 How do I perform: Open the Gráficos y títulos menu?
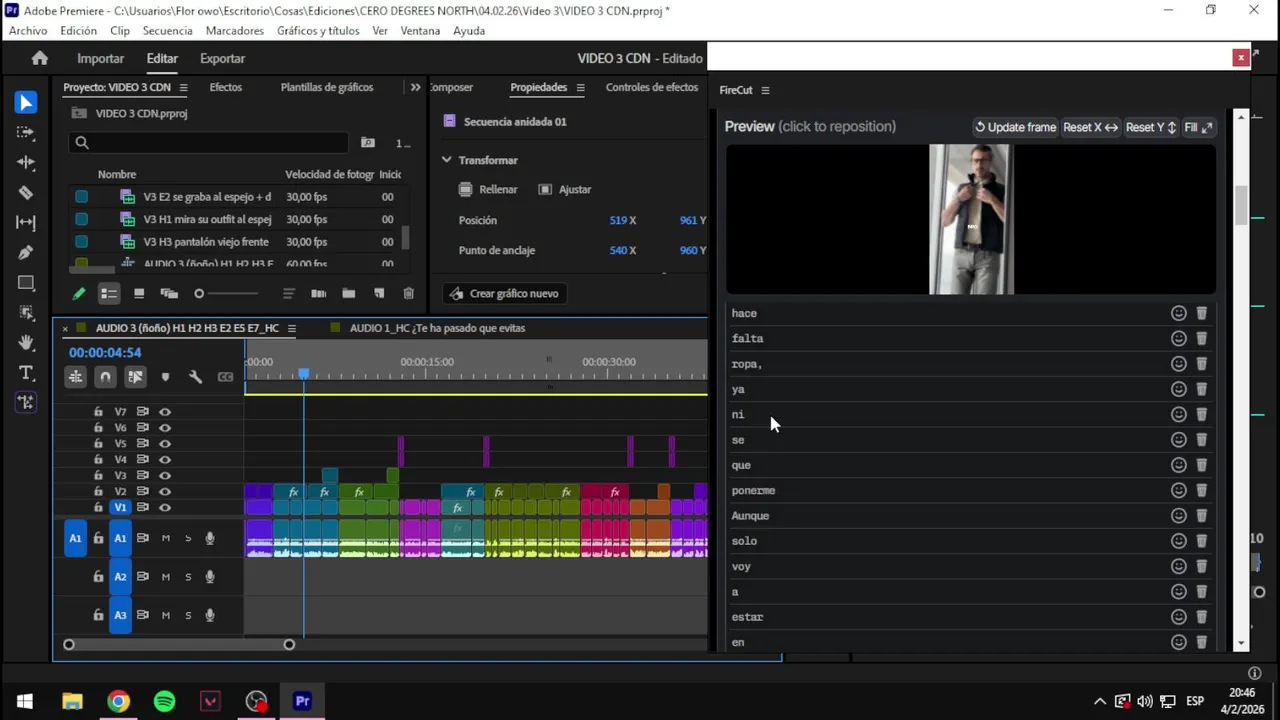[x=318, y=31]
